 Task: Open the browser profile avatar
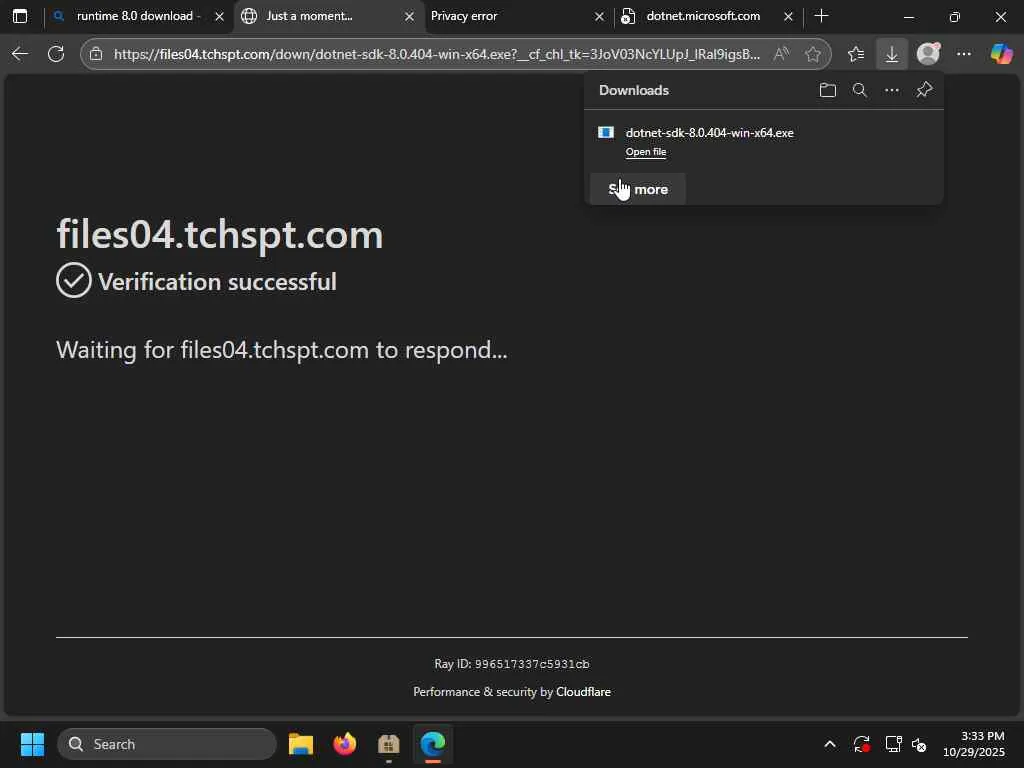click(928, 54)
